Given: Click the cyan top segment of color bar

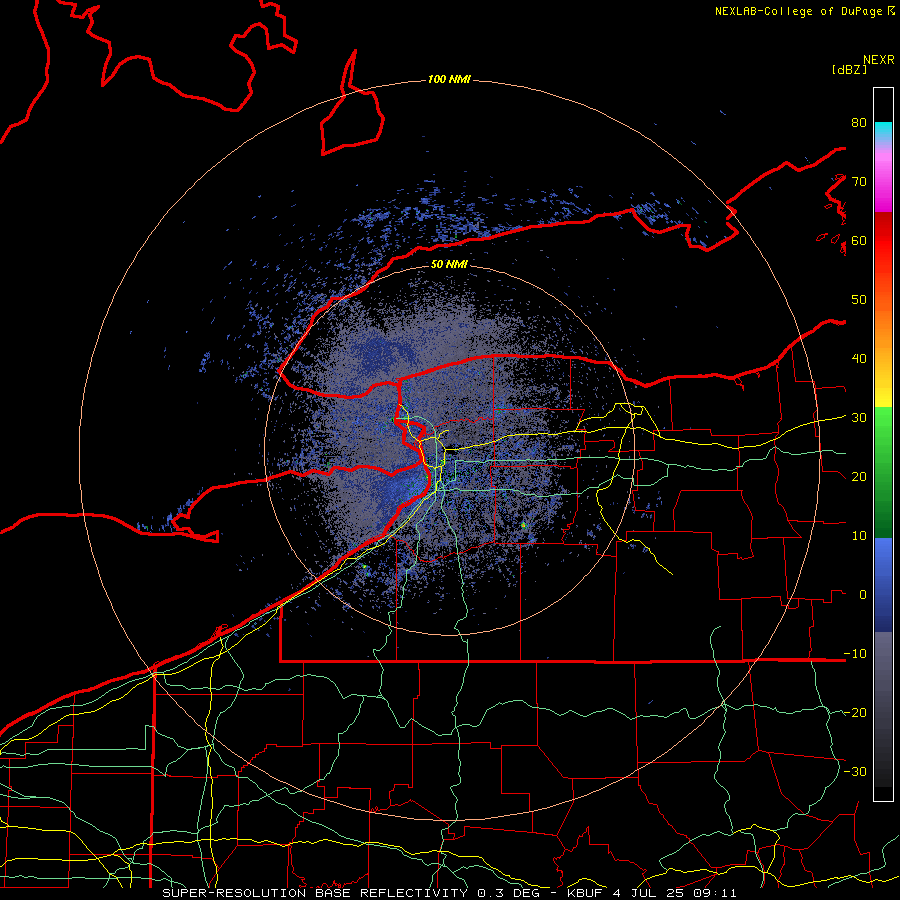Looking at the screenshot, I should tap(883, 131).
